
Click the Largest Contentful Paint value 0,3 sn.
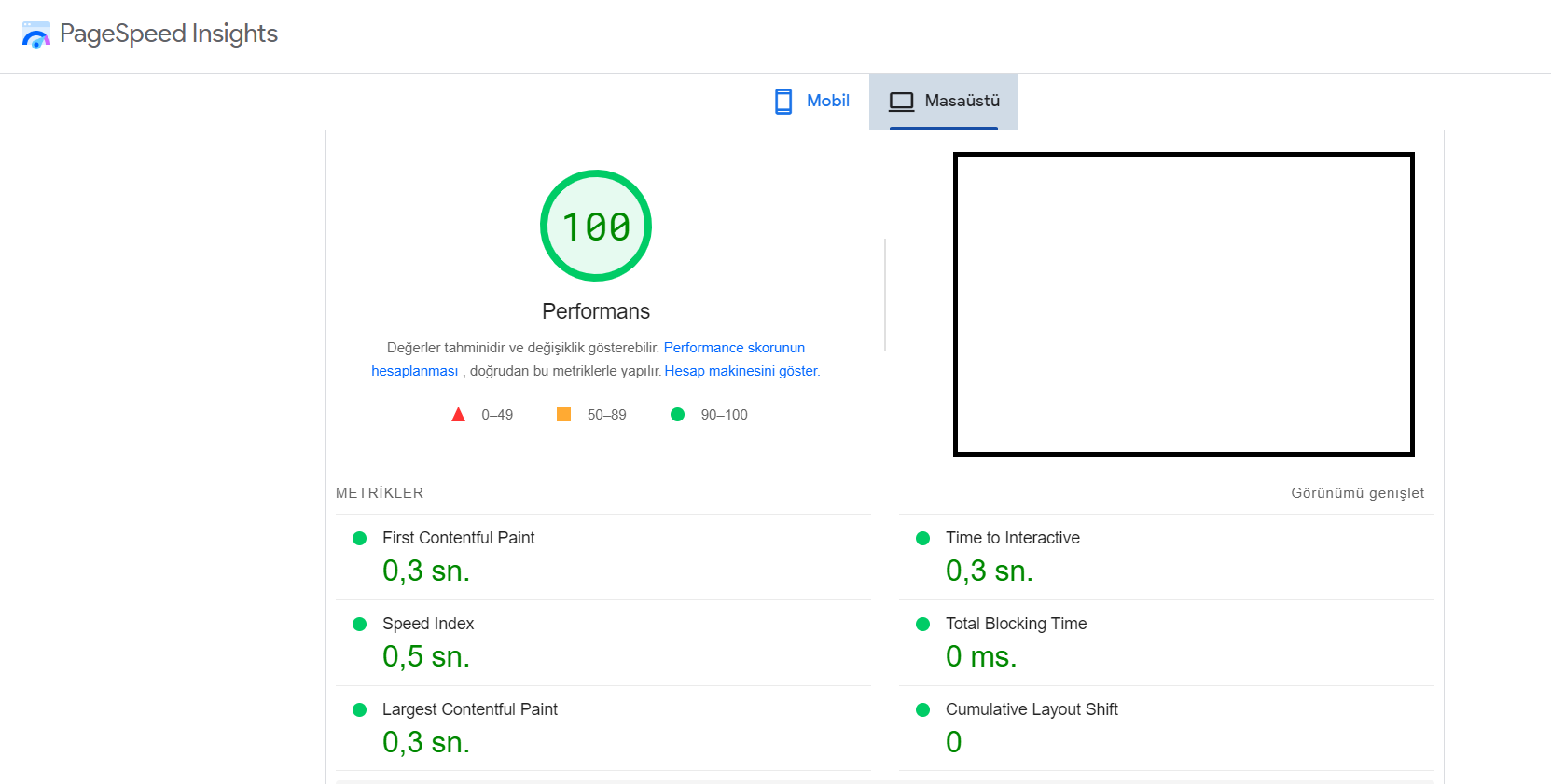click(426, 742)
